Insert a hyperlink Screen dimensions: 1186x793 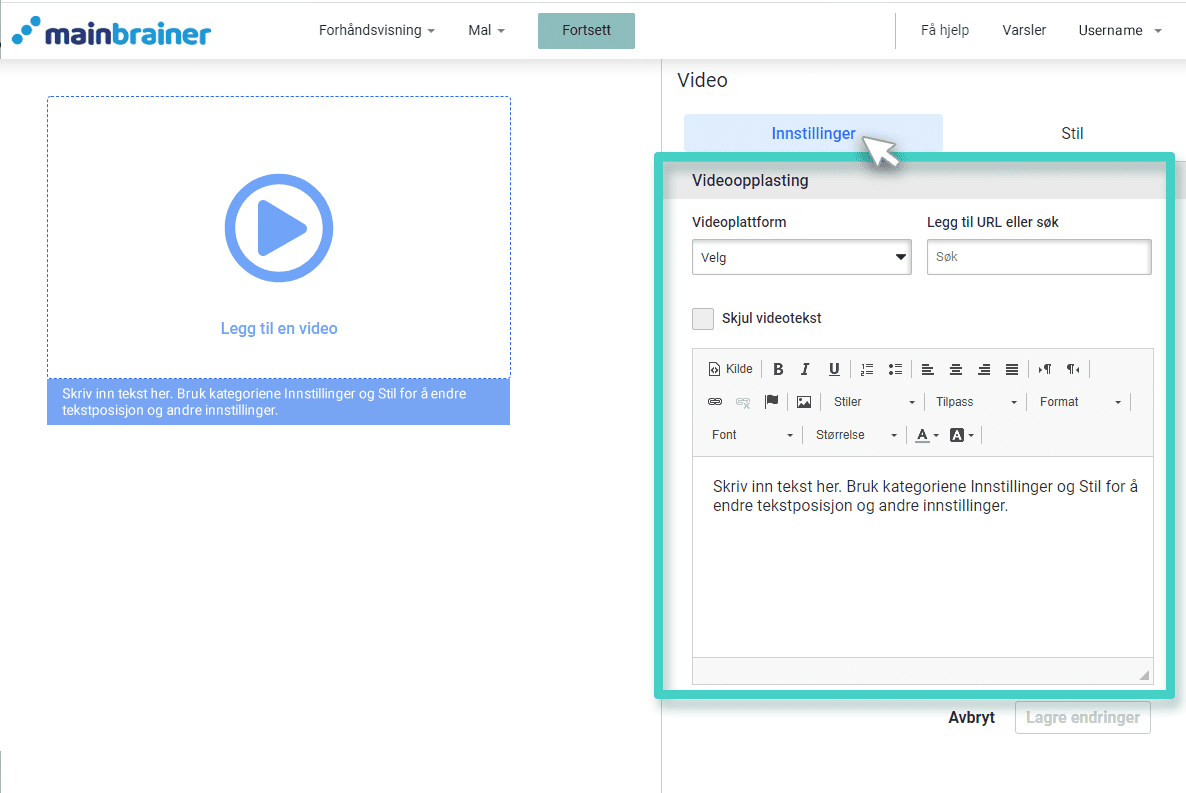714,401
